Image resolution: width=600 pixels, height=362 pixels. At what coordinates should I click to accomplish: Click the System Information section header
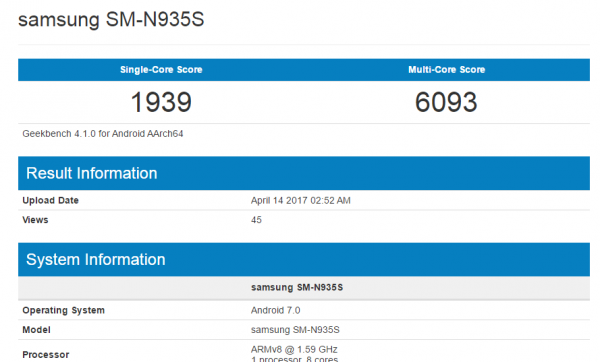point(304,259)
